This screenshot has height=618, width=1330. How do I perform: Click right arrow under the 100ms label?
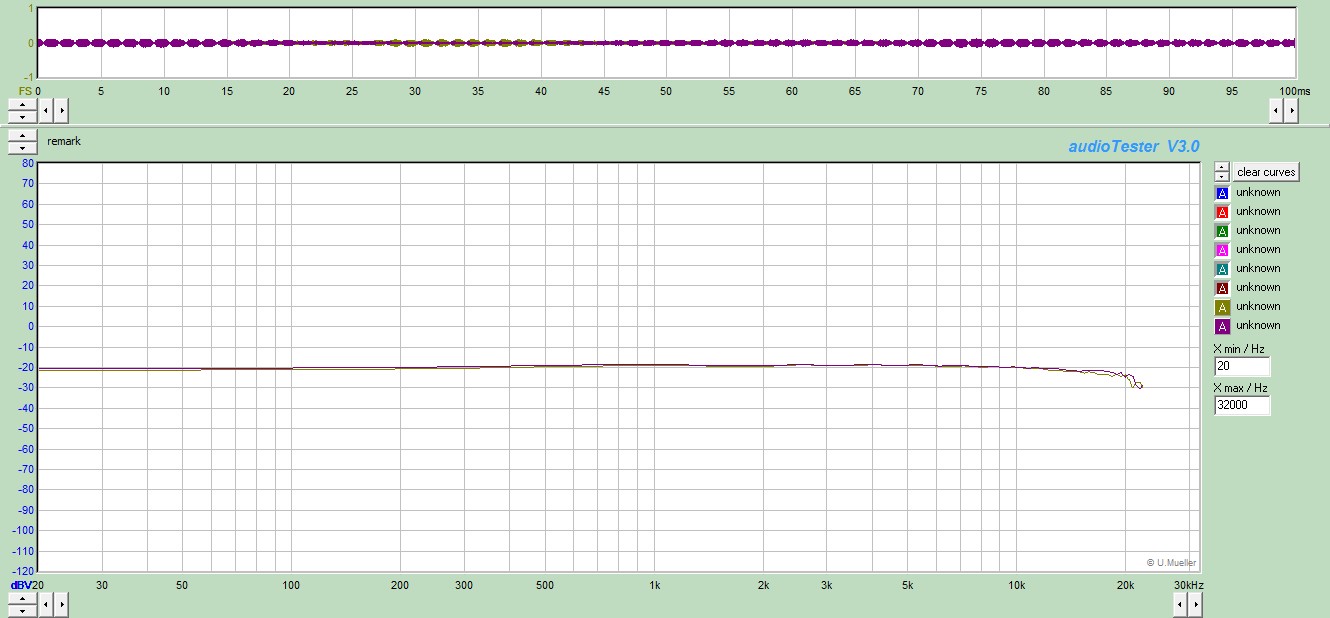point(1291,109)
